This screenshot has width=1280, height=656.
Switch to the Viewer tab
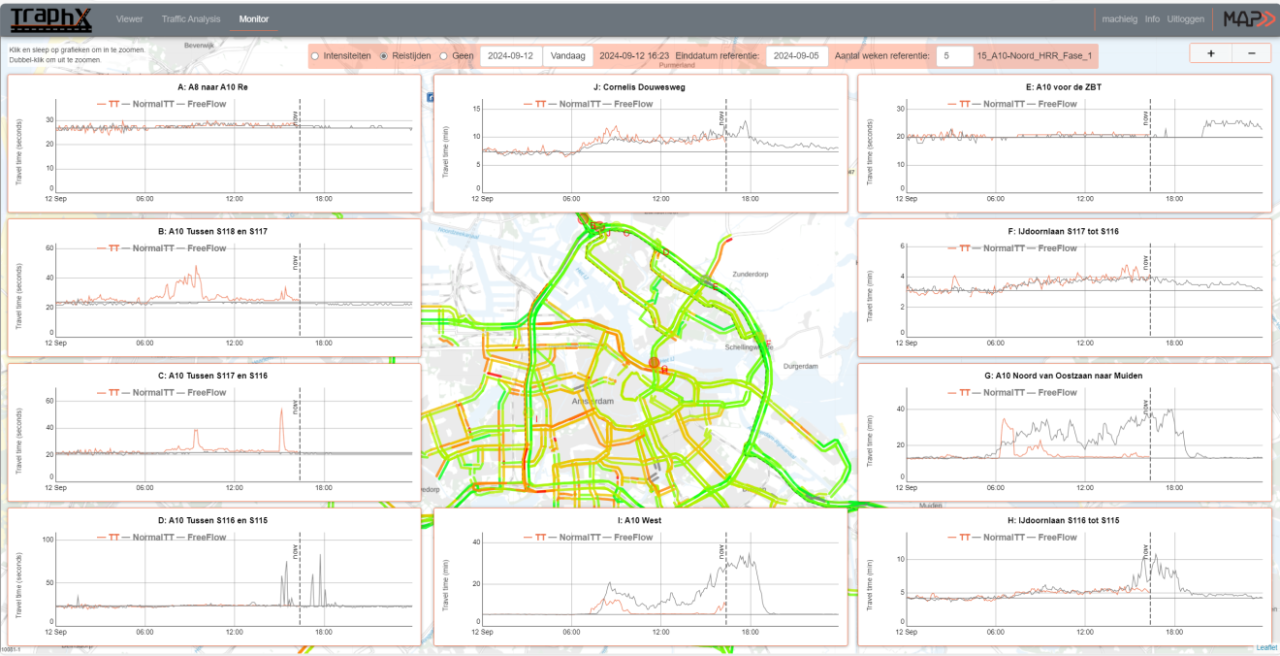[x=129, y=18]
